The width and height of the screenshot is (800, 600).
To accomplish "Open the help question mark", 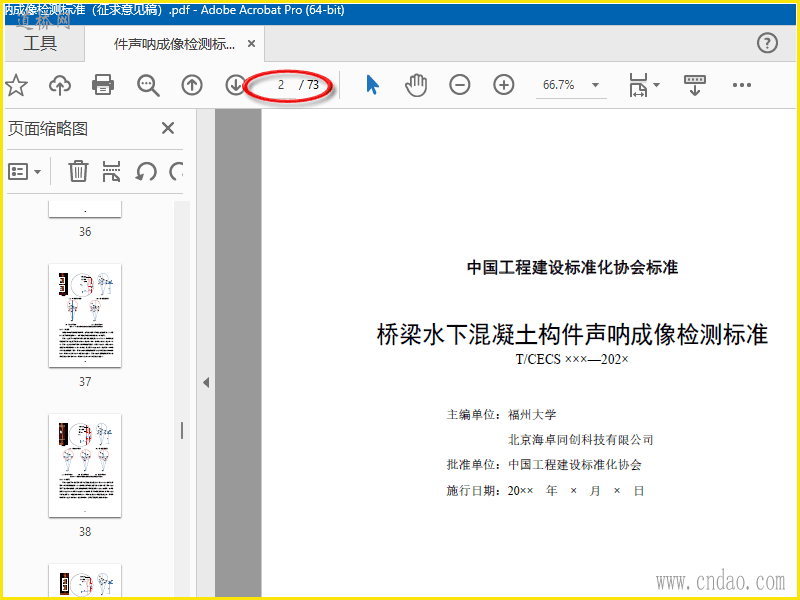I will (767, 43).
